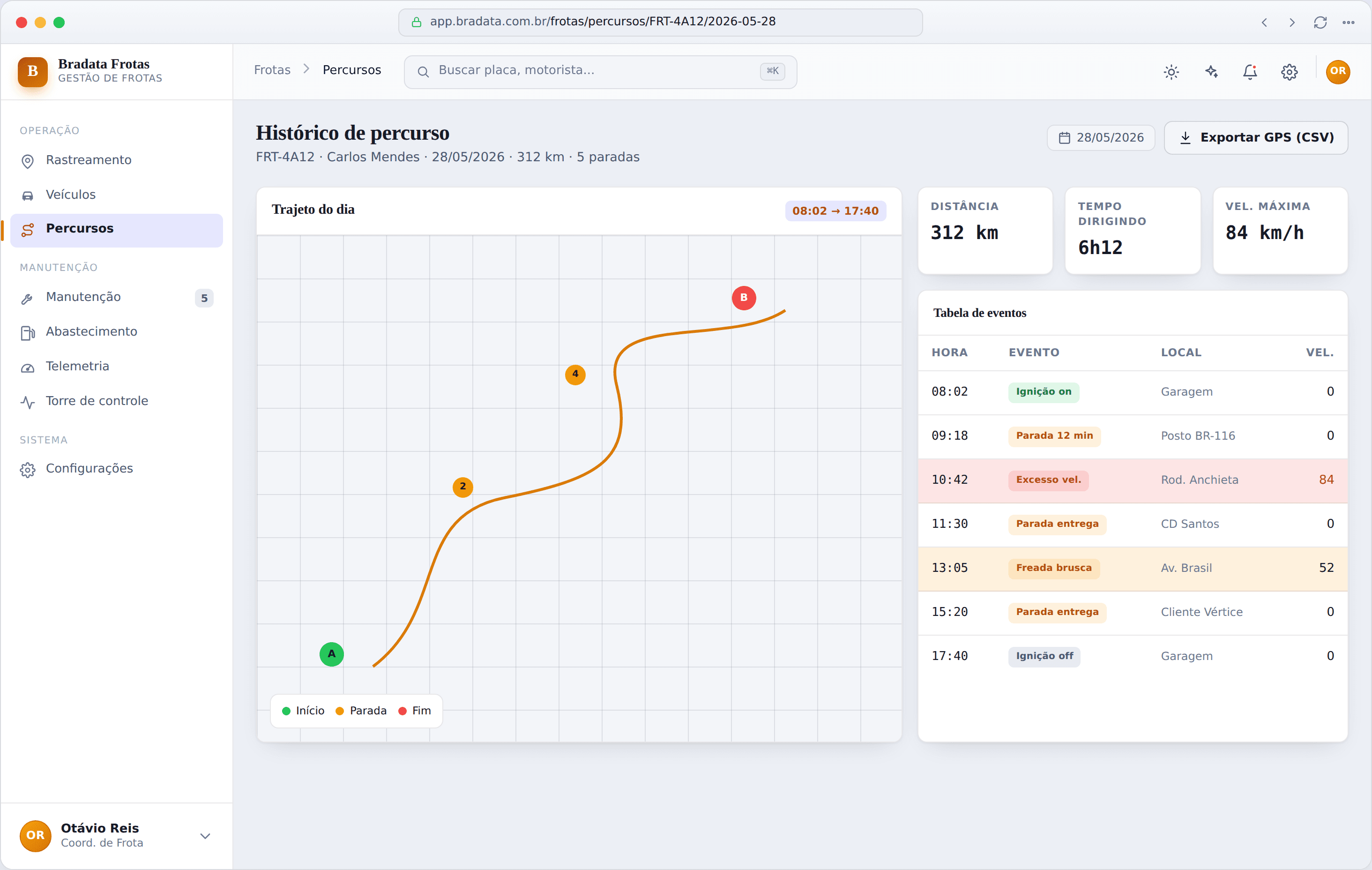Viewport: 1372px width, 870px height.
Task: Click the search magnifier icon
Action: (x=423, y=72)
